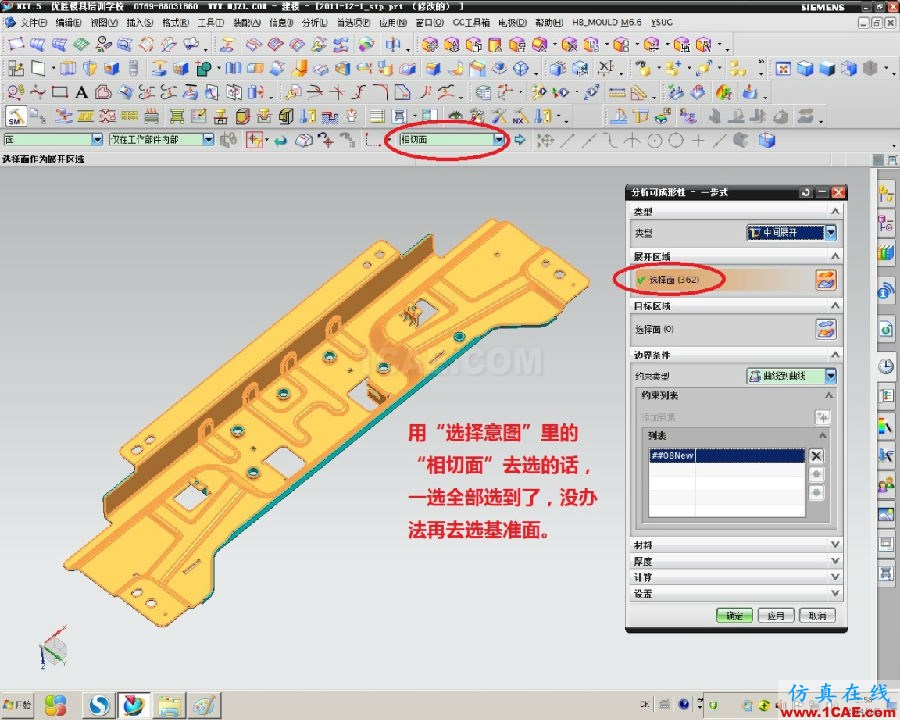Click the folder icon in the taskbar
Viewport: 900px width, 720px height.
[x=170, y=705]
